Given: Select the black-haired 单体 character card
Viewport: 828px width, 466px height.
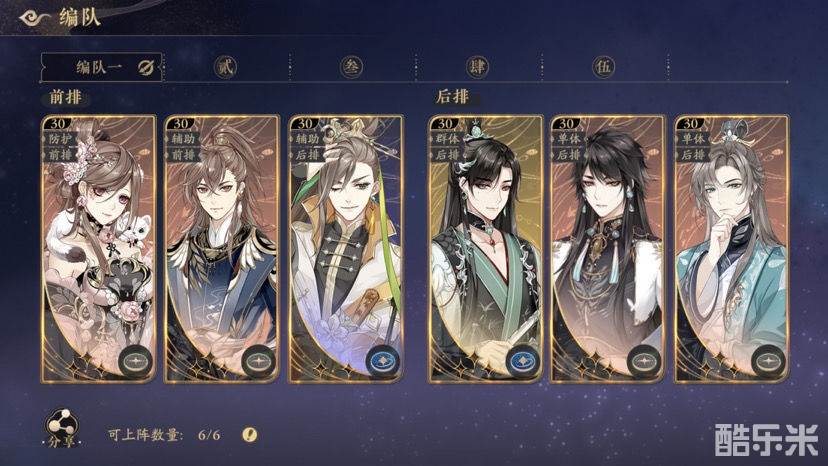Looking at the screenshot, I should click(x=608, y=249).
